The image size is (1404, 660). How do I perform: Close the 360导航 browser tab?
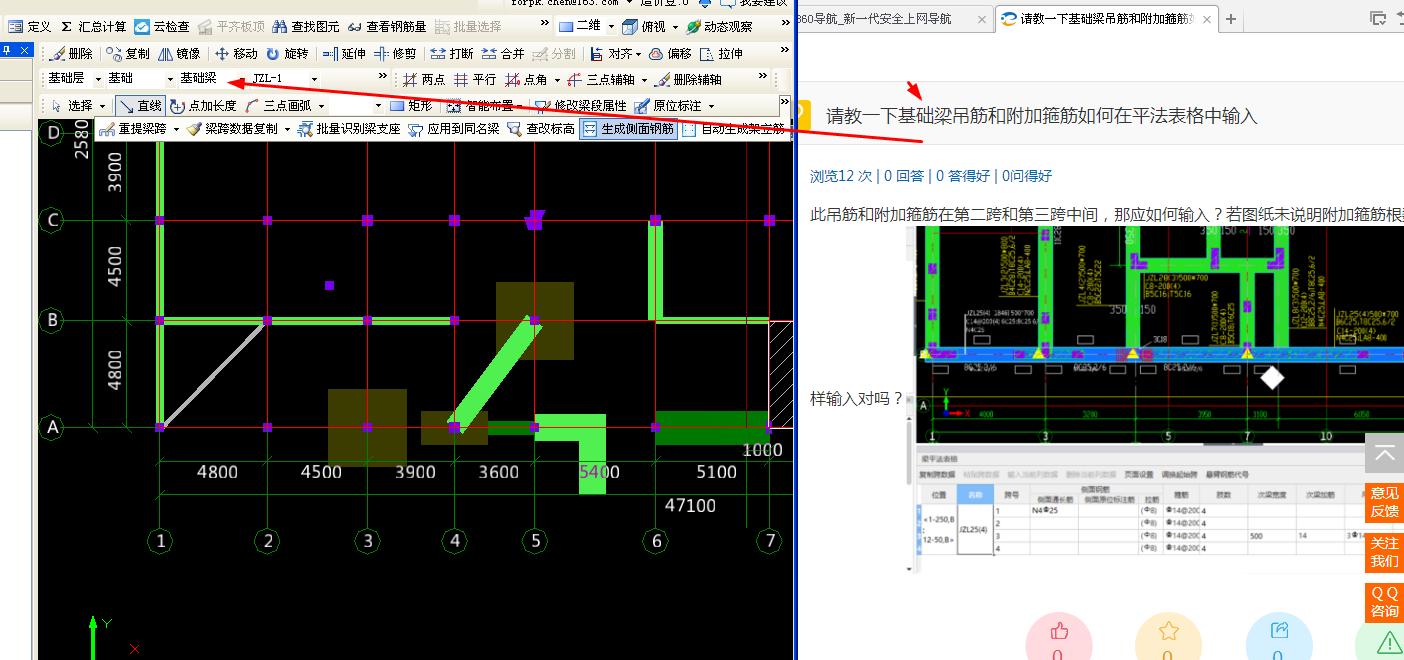(982, 19)
